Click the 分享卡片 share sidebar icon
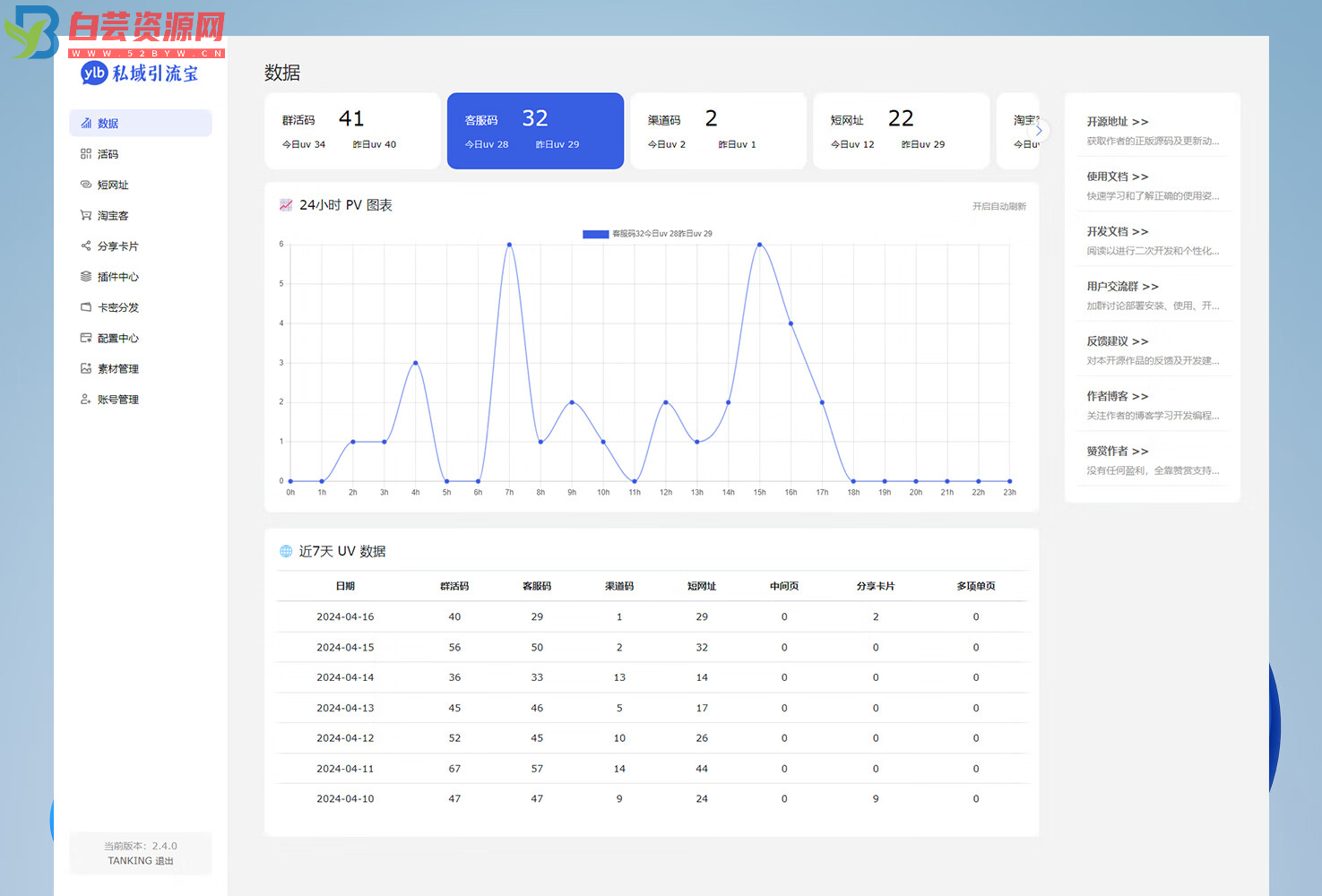Image resolution: width=1322 pixels, height=896 pixels. [86, 246]
